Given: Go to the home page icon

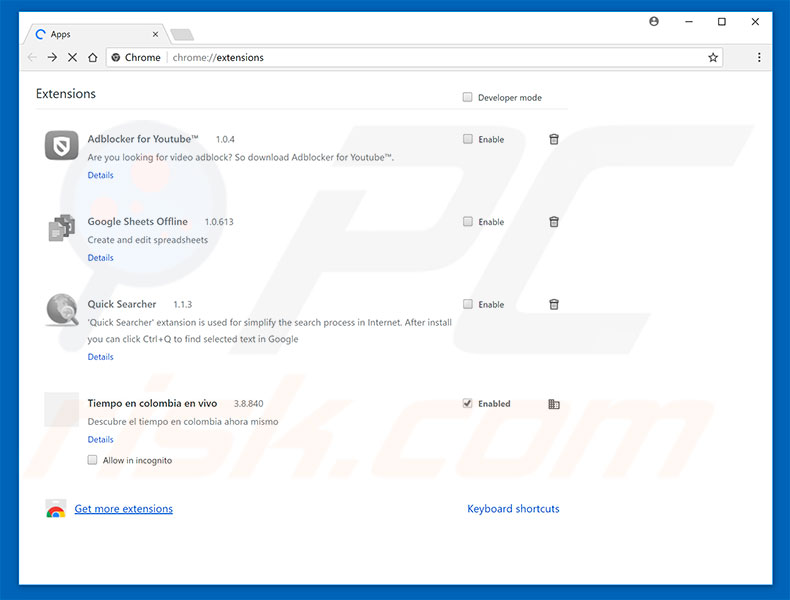Looking at the screenshot, I should pyautogui.click(x=93, y=57).
